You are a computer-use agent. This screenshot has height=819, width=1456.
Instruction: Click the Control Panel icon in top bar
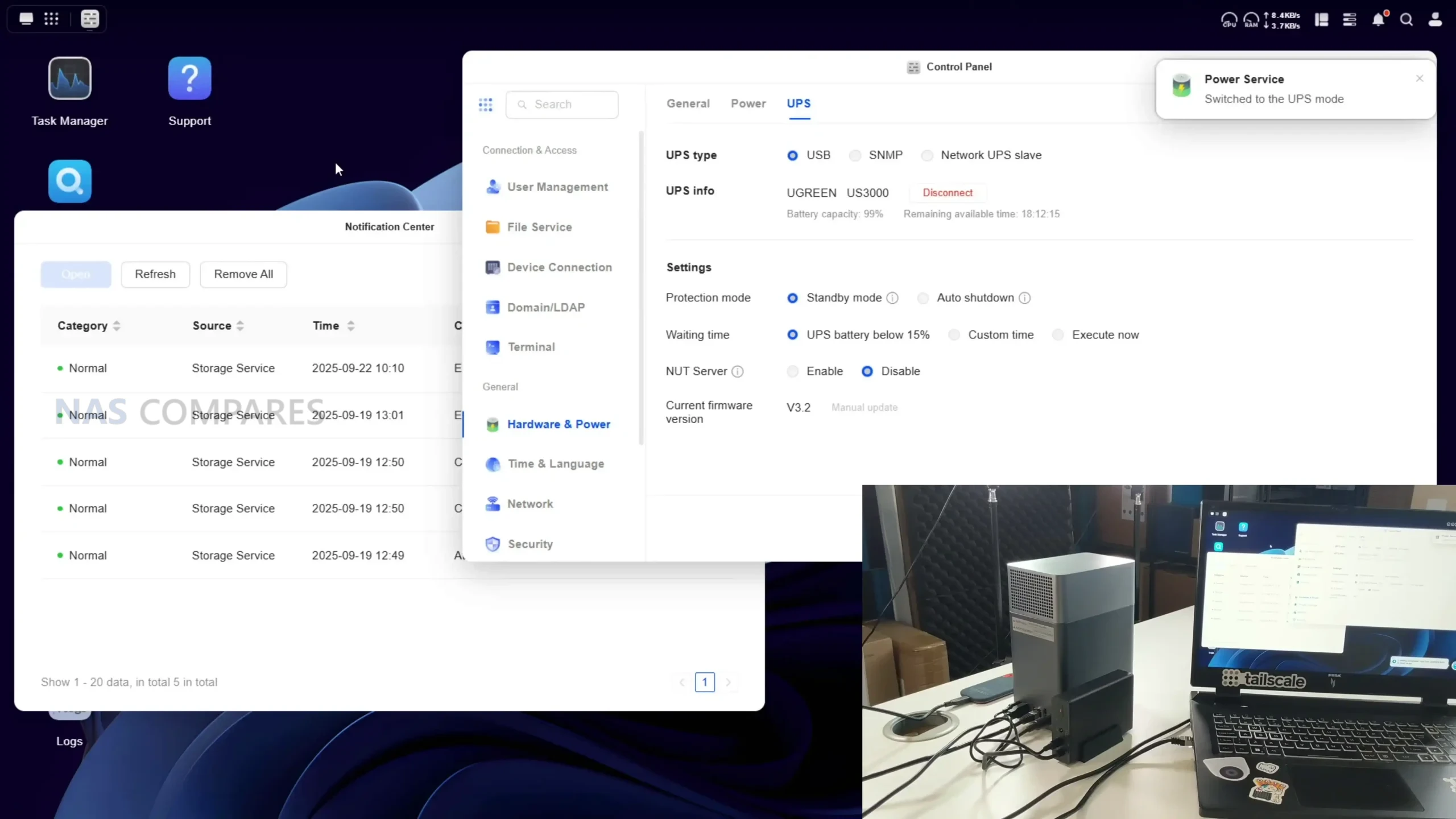coord(90,19)
